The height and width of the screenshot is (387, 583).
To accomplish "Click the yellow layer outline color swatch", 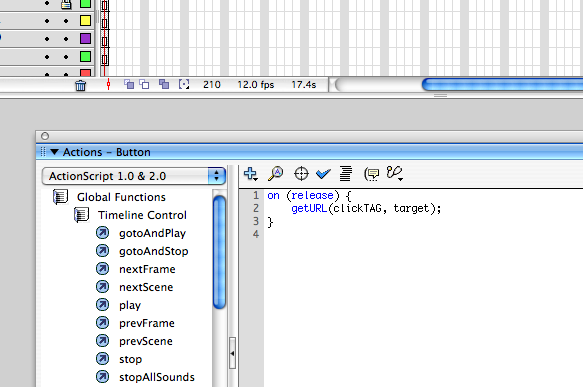I will coord(86,20).
